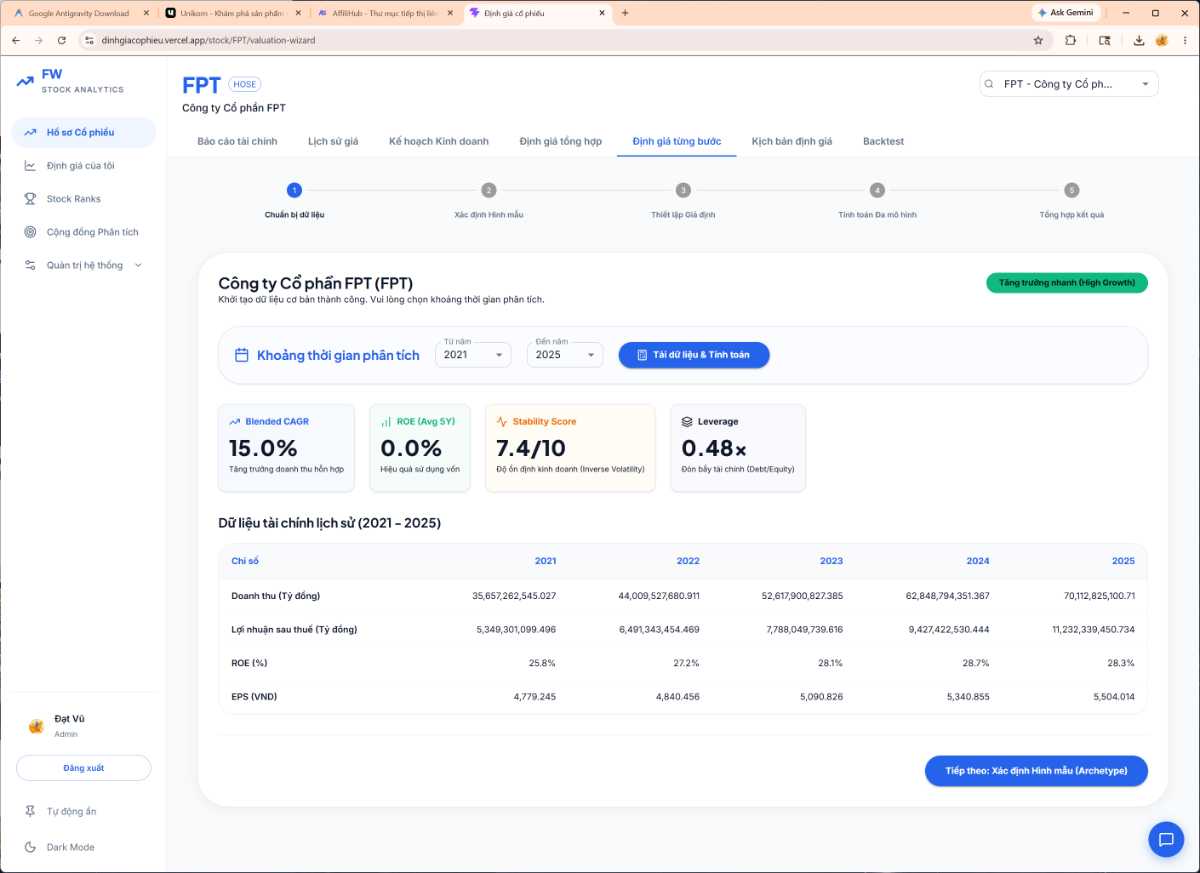Image resolution: width=1200 pixels, height=873 pixels.
Task: Click Tiếp theo: Xác định Hình mẫu button
Action: pos(1036,771)
